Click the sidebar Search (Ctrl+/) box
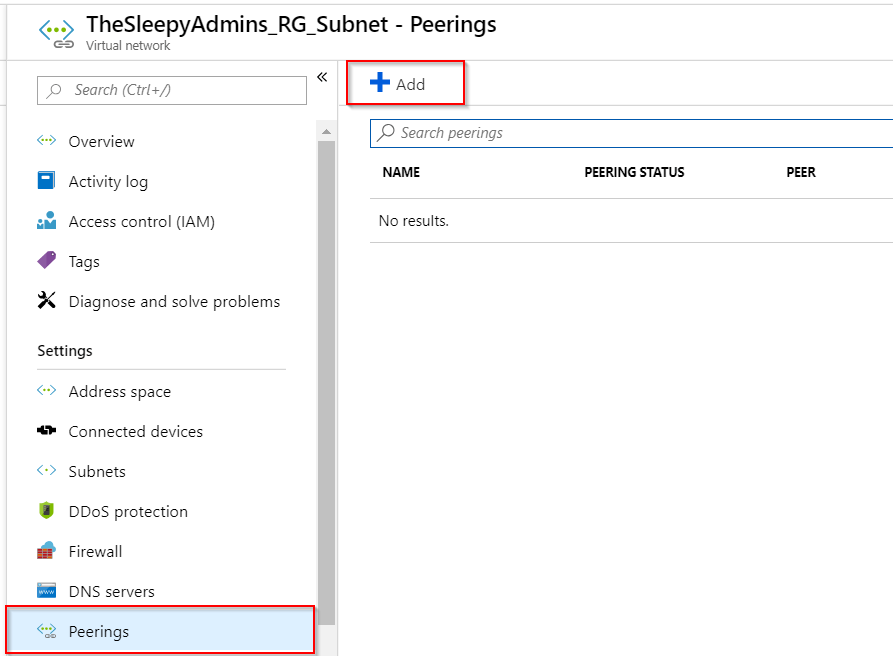The height and width of the screenshot is (656, 893). [x=172, y=90]
